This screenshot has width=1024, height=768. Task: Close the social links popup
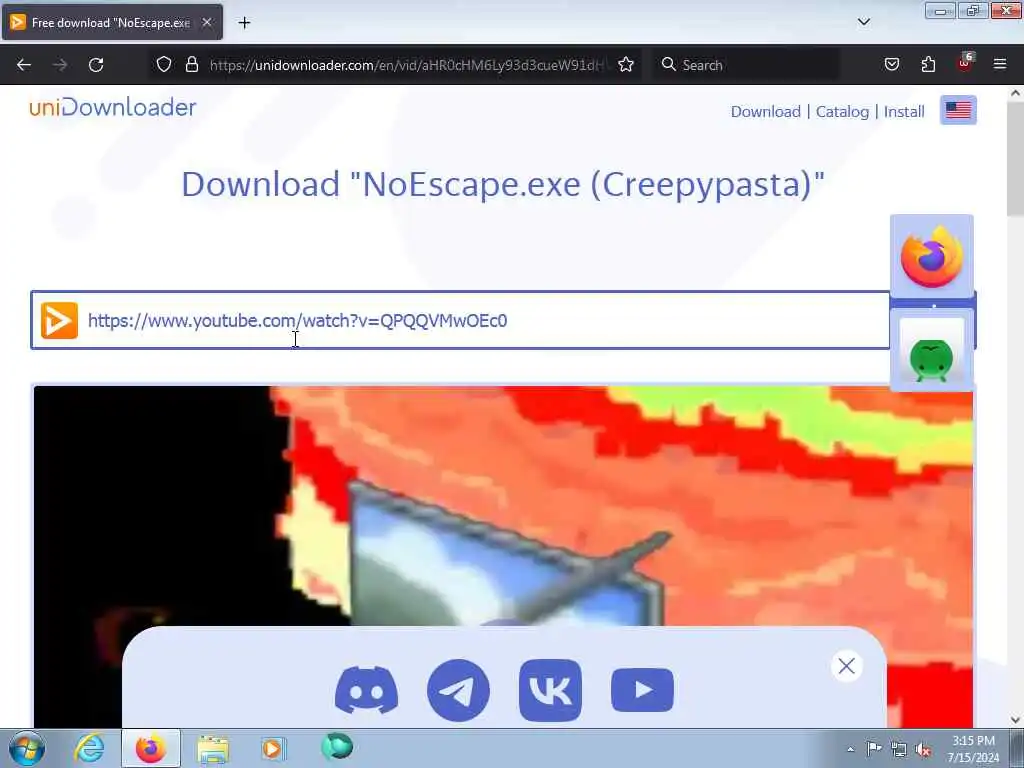click(847, 666)
